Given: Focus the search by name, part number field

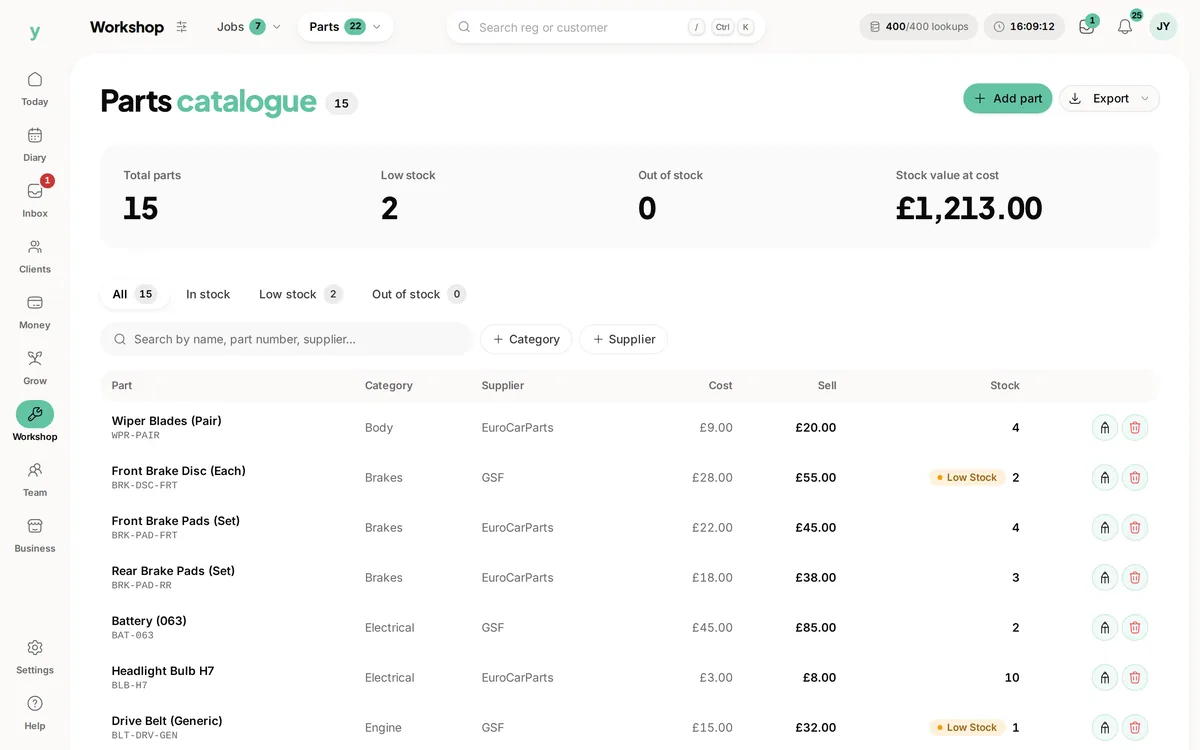Looking at the screenshot, I should point(286,339).
